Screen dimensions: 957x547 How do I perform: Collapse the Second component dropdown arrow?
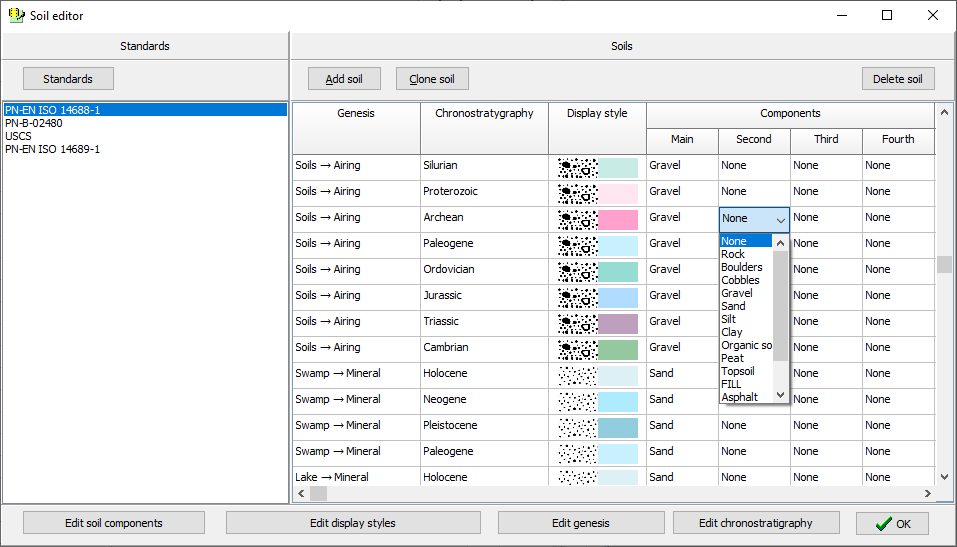click(x=780, y=219)
